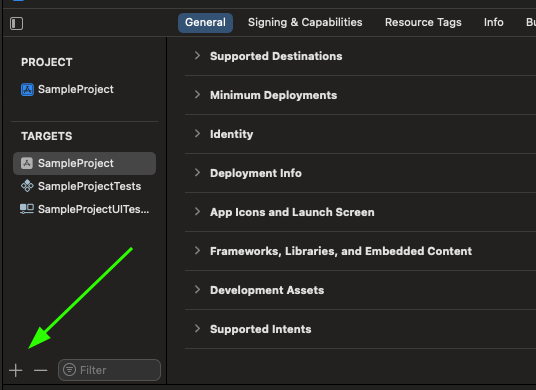
Task: Expand Frameworks, Libraries, and Embedded Content
Action: [x=197, y=251]
